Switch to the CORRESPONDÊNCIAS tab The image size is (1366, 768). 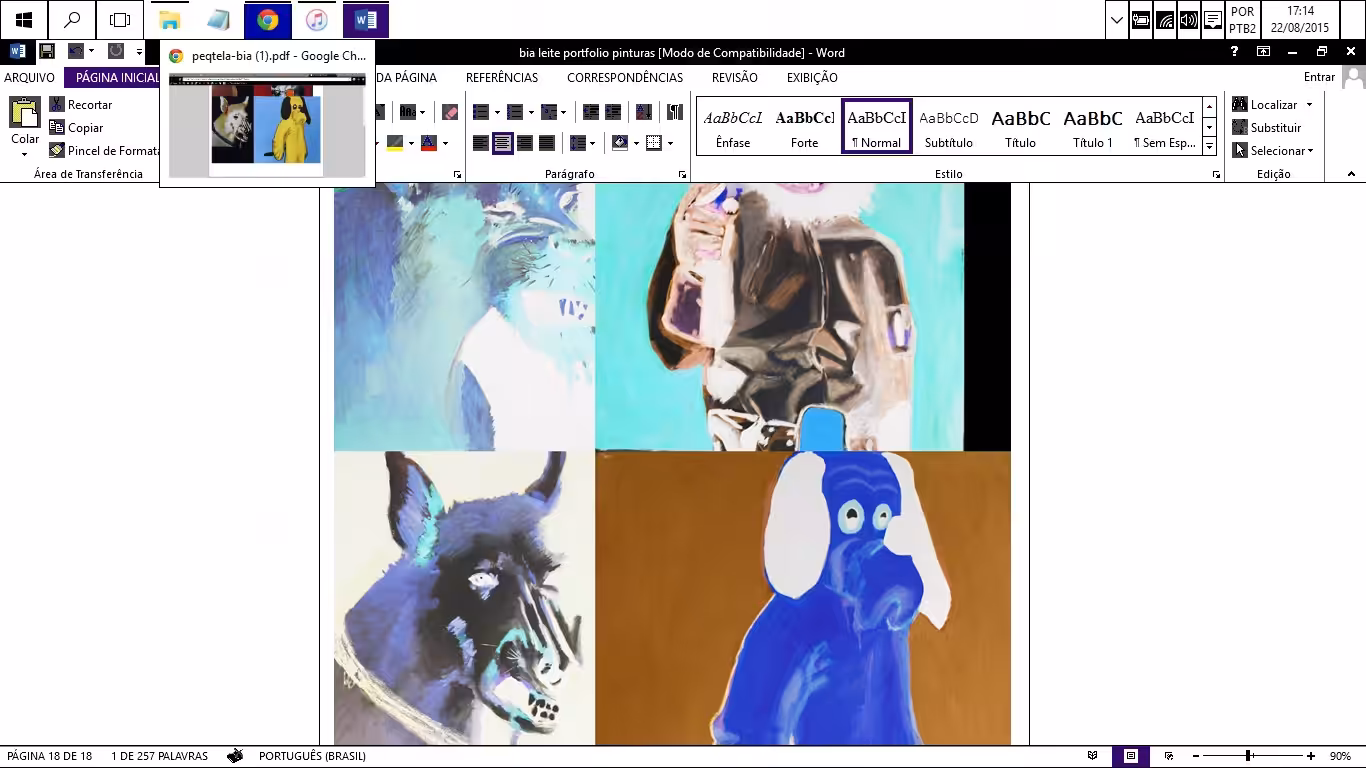pyautogui.click(x=625, y=77)
